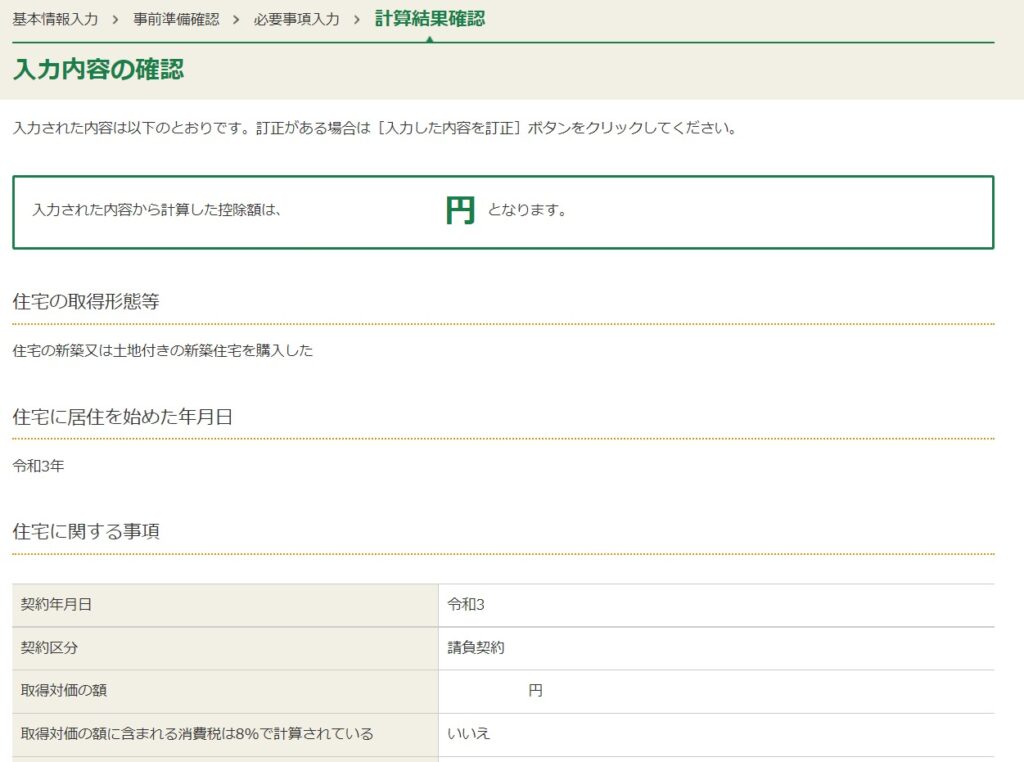Image resolution: width=1024 pixels, height=762 pixels.
Task: Click the 円 value in 取得対価の額 row
Action: point(536,691)
